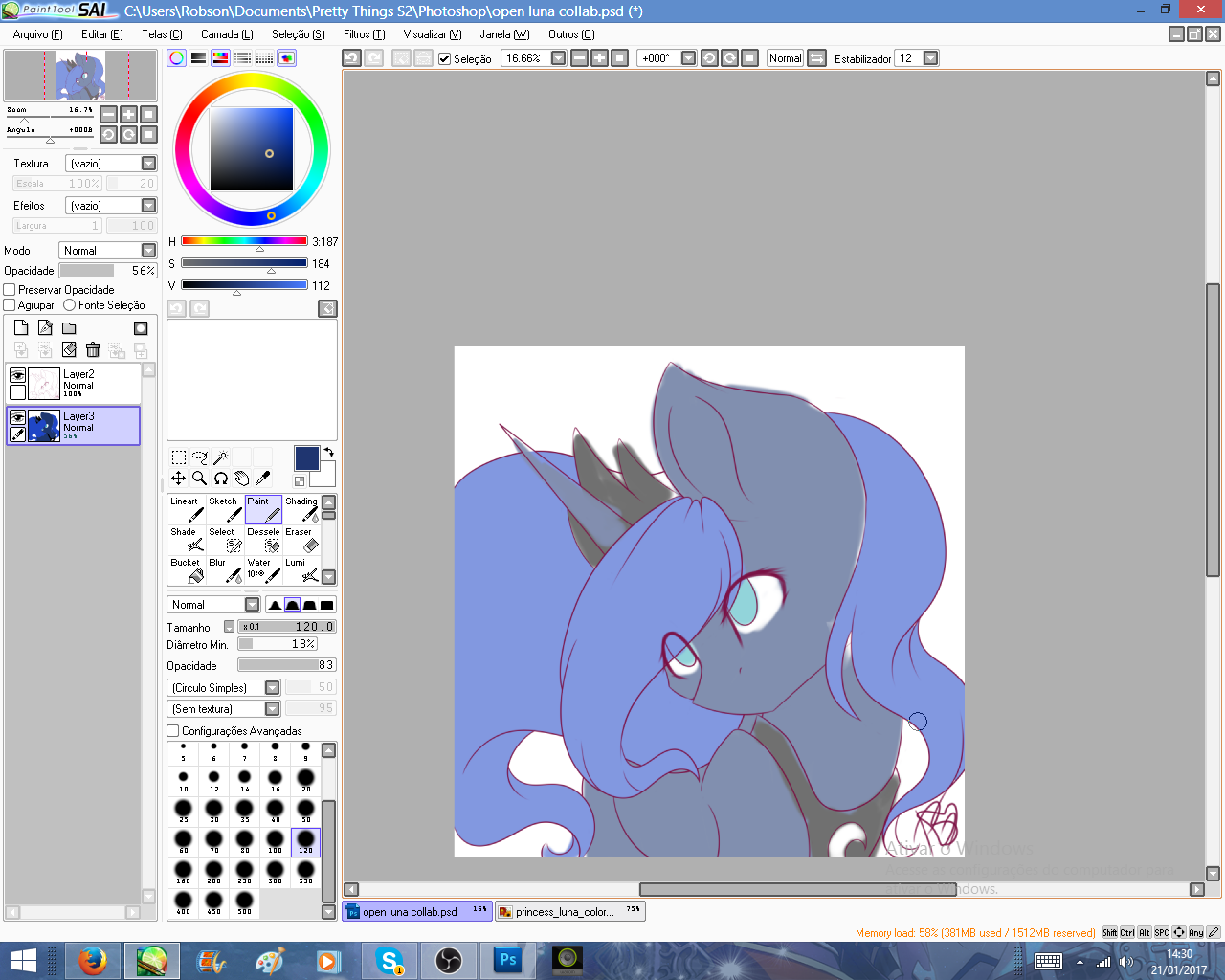Choose the Bucket fill tool

(187, 570)
